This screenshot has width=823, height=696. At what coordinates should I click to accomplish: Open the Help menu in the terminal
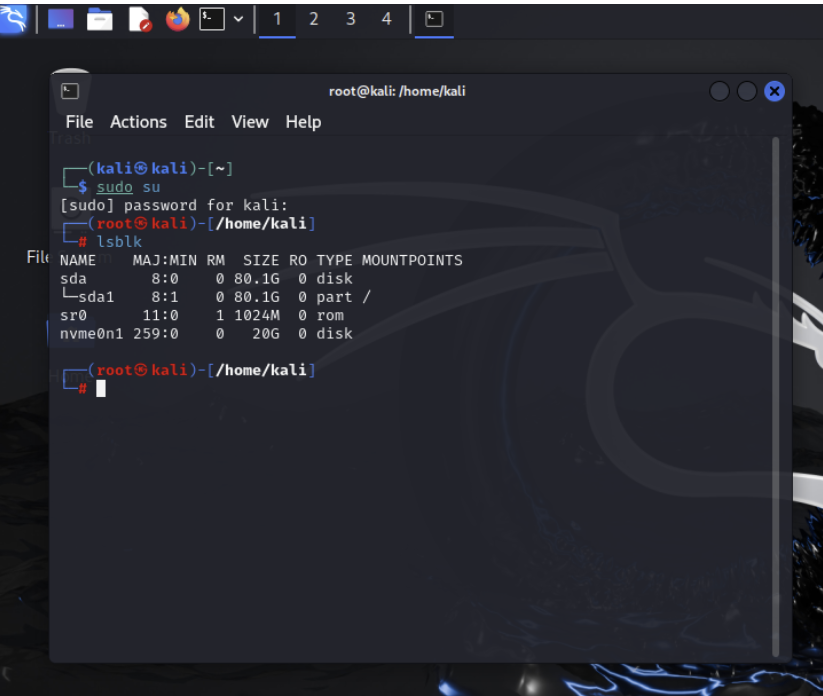click(304, 121)
